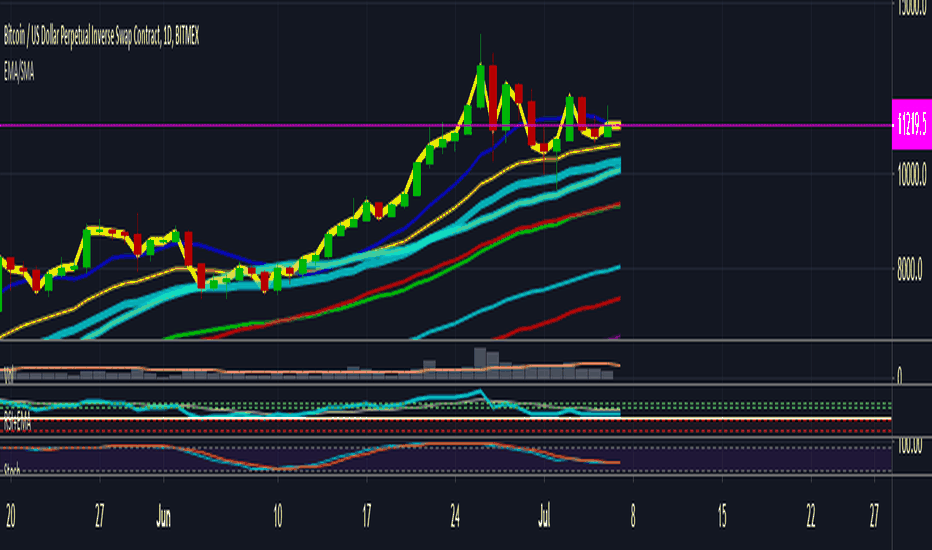Select the EMA/SMA indicator label
The height and width of the screenshot is (550, 932).
tap(19, 73)
